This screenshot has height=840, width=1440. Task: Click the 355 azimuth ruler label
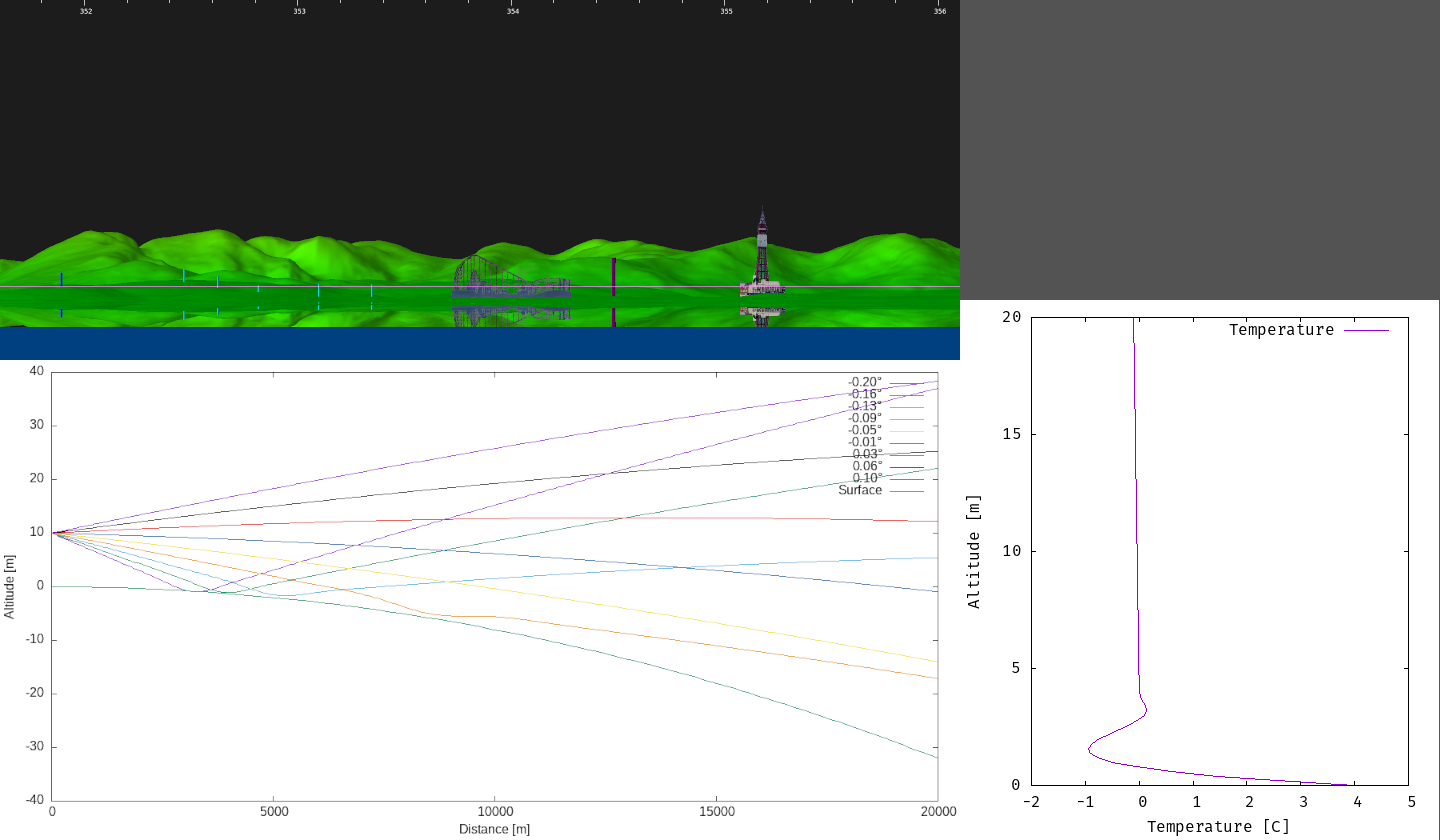(x=727, y=12)
